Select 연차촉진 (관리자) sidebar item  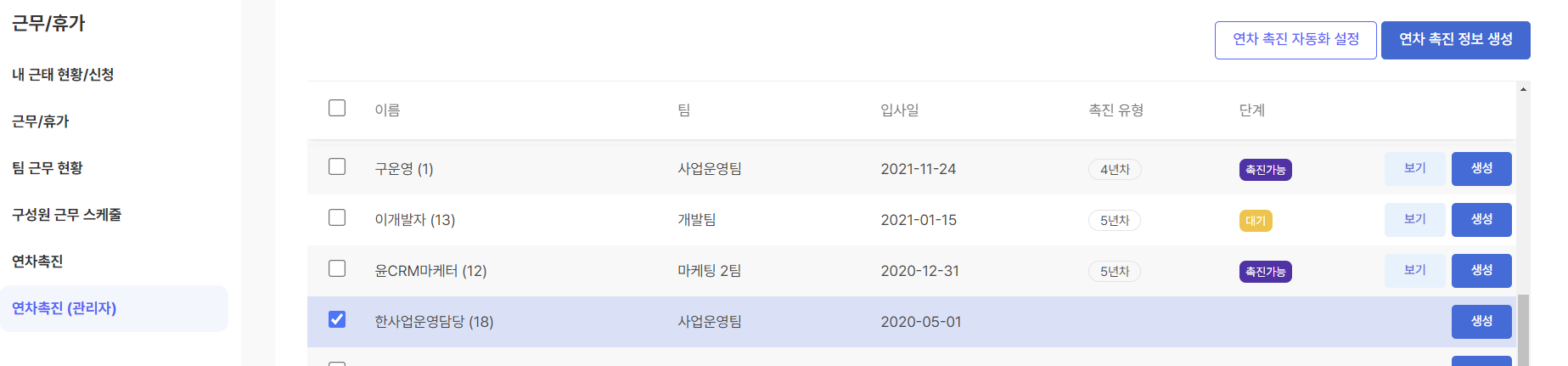(x=65, y=308)
